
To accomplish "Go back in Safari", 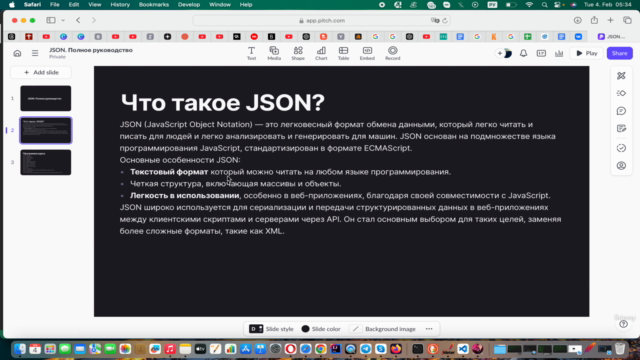I will pyautogui.click(x=78, y=20).
